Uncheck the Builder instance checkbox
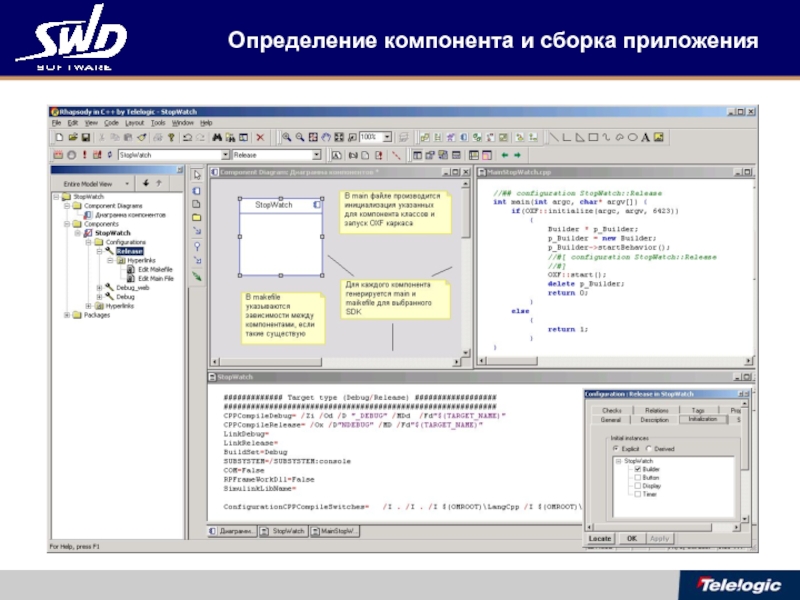The width and height of the screenshot is (800, 600). point(636,469)
